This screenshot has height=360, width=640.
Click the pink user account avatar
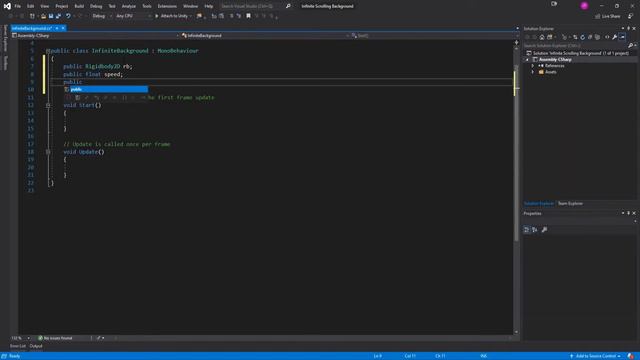(584, 6)
